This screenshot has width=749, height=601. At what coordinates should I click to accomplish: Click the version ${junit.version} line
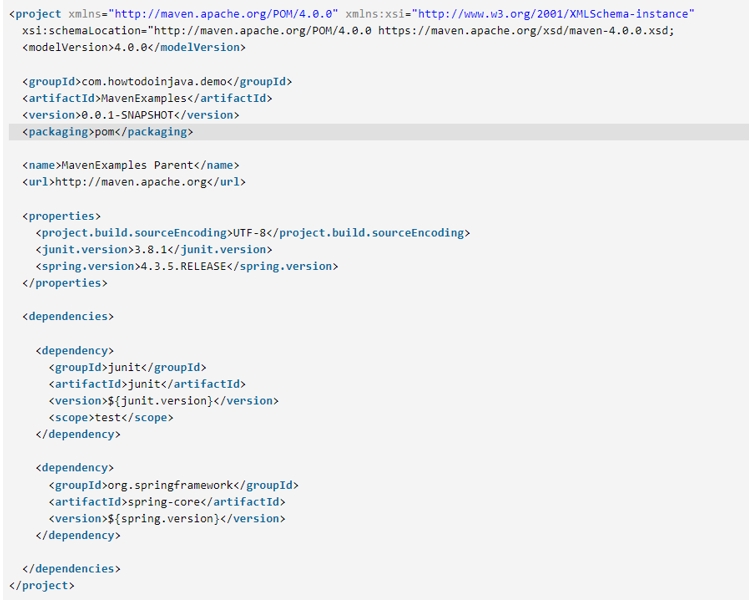[163, 401]
